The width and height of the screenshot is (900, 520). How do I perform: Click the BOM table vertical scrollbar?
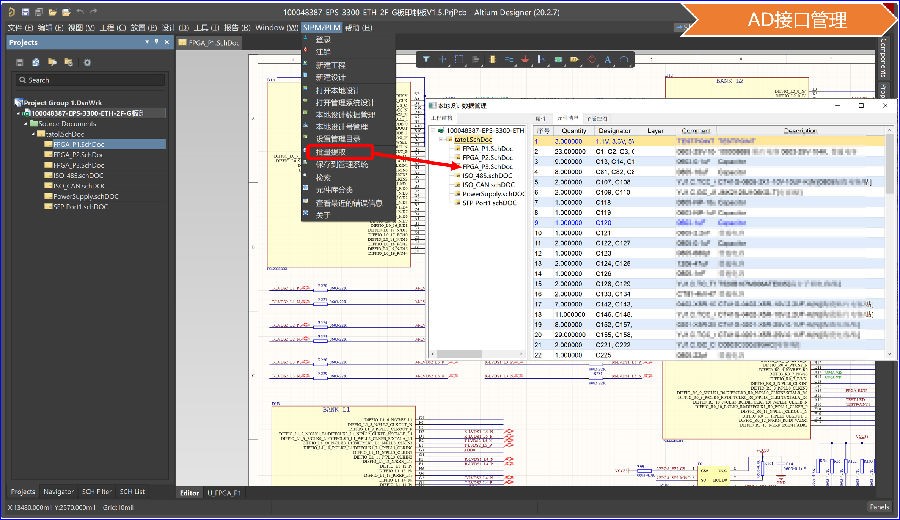tap(890, 165)
